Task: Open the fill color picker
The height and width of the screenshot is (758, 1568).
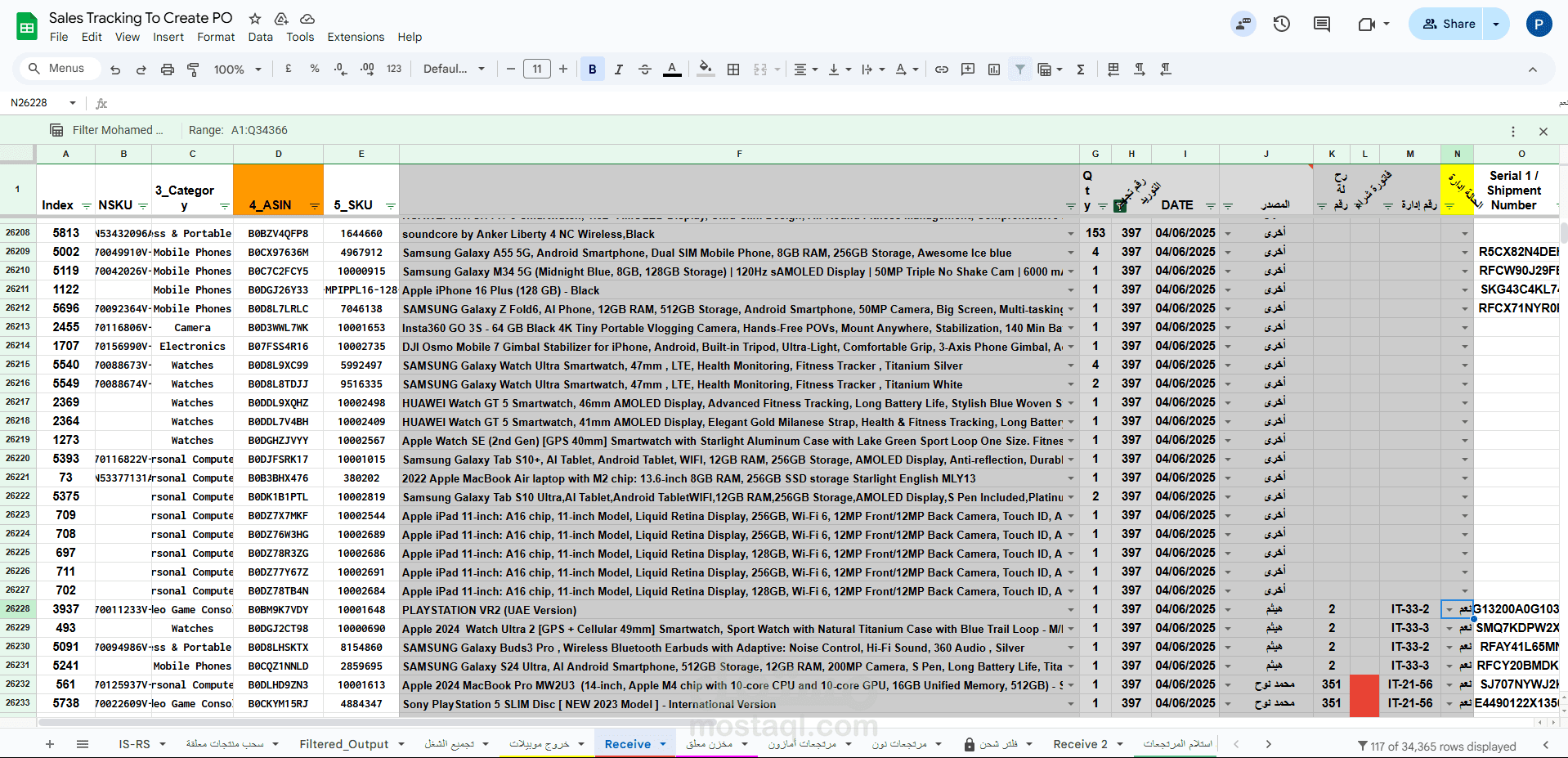Action: [x=706, y=70]
